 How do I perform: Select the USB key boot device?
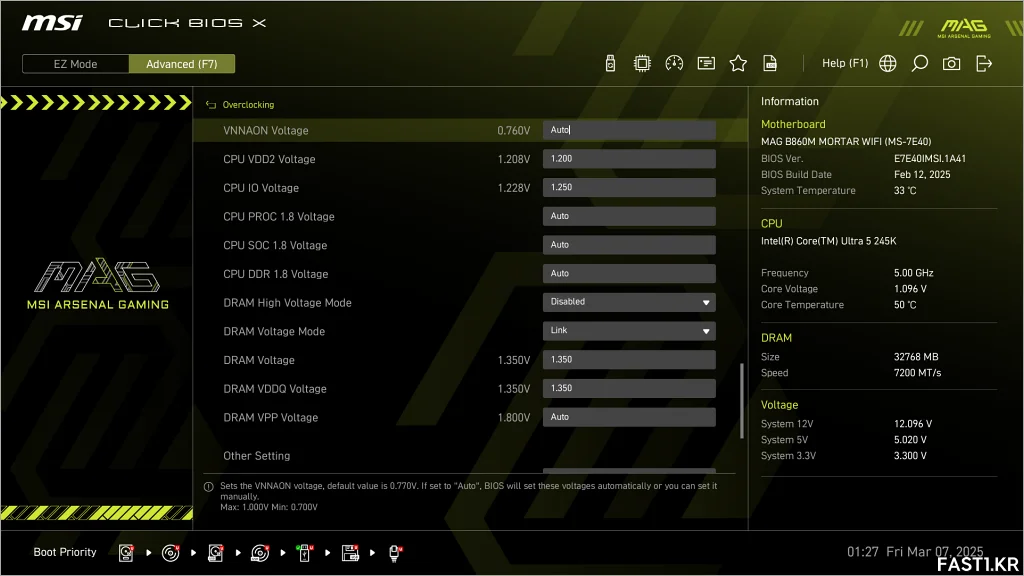[304, 553]
